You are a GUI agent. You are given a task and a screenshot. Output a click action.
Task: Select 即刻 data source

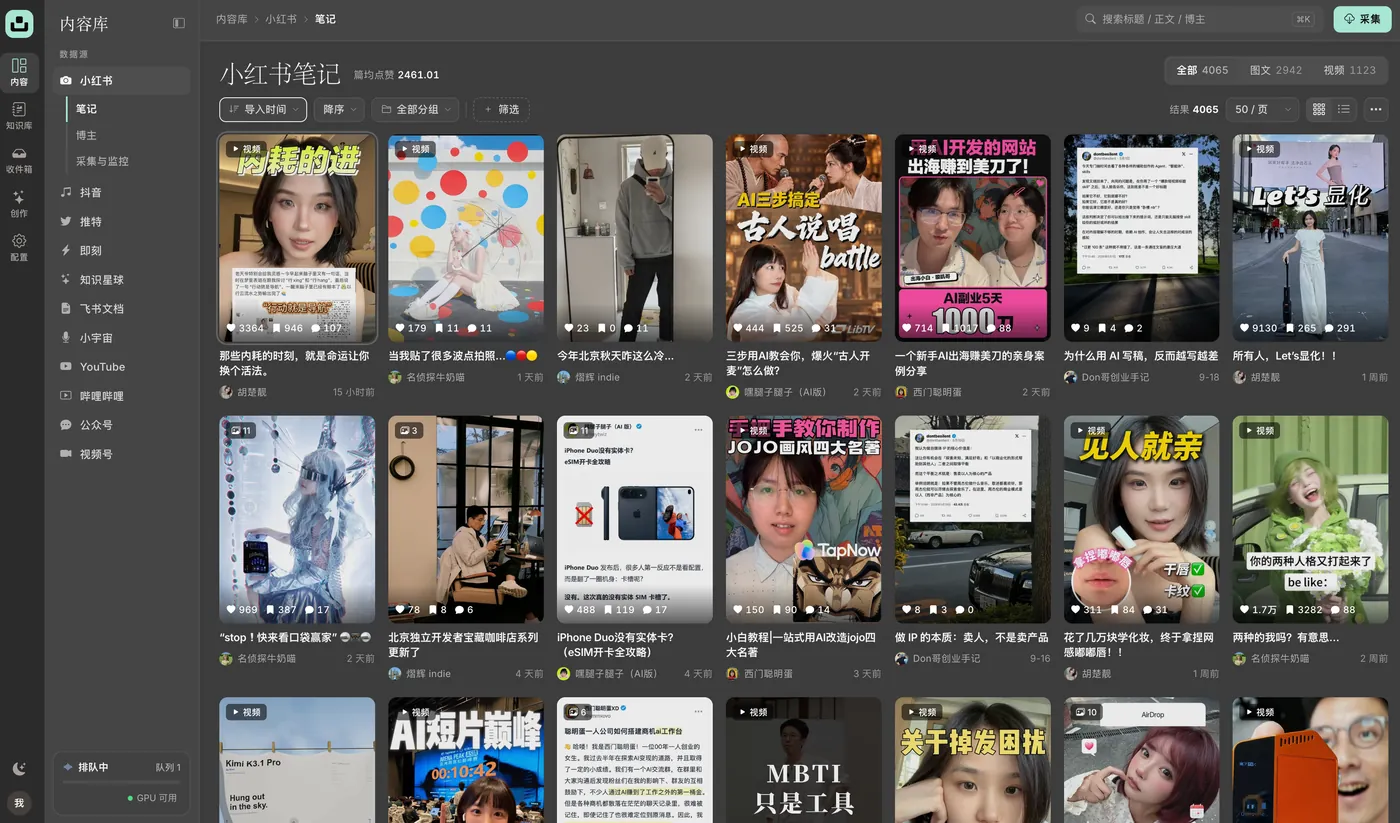pos(122,250)
